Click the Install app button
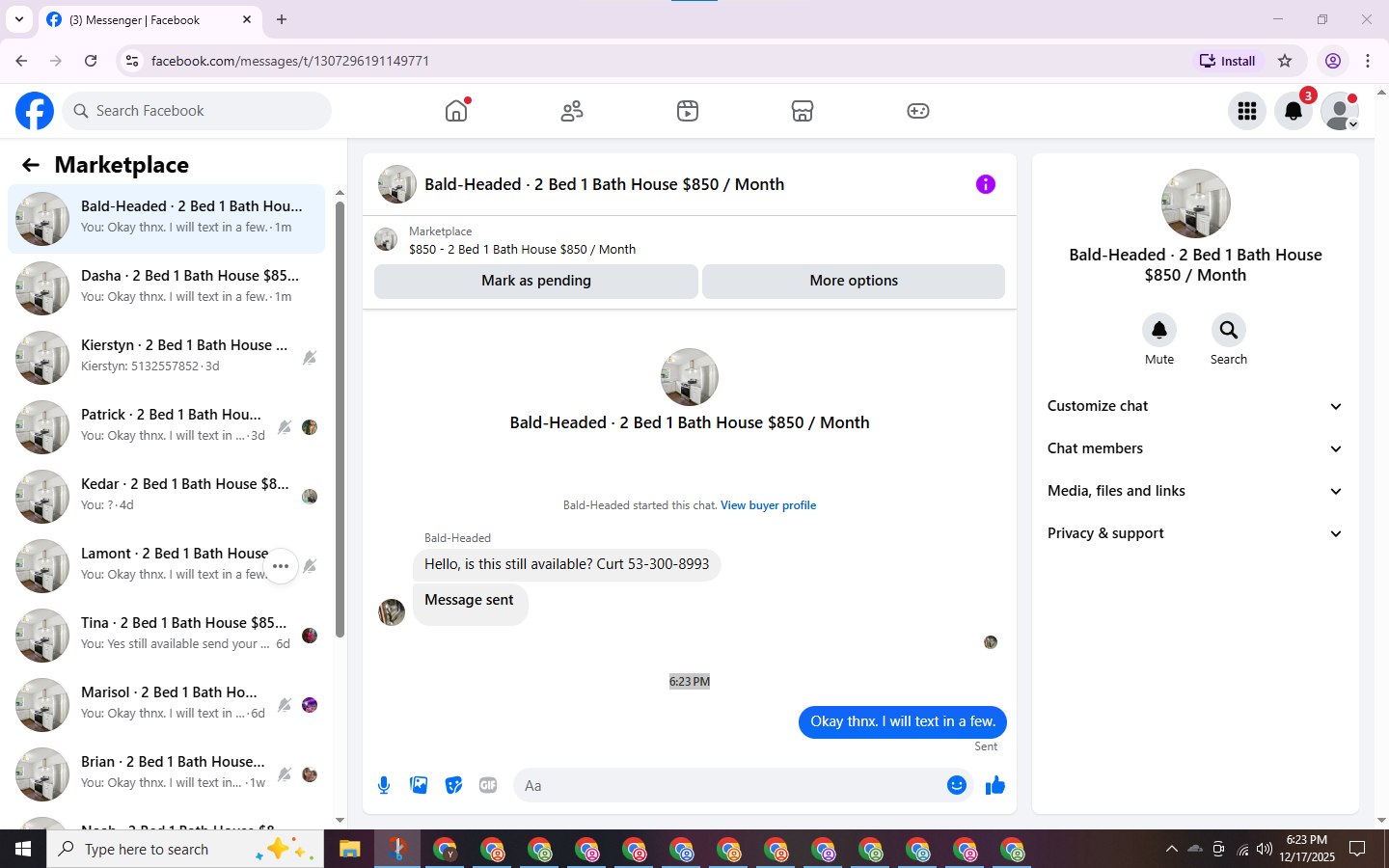Viewport: 1389px width, 868px height. 1227,61
